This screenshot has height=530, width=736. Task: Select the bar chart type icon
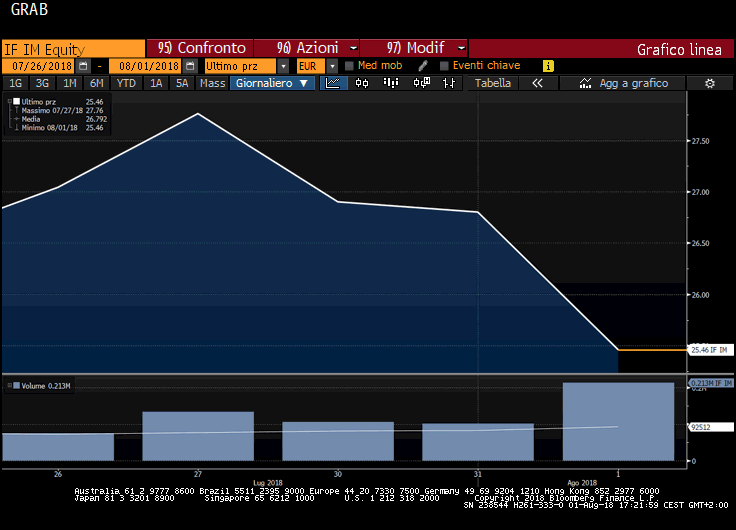391,83
